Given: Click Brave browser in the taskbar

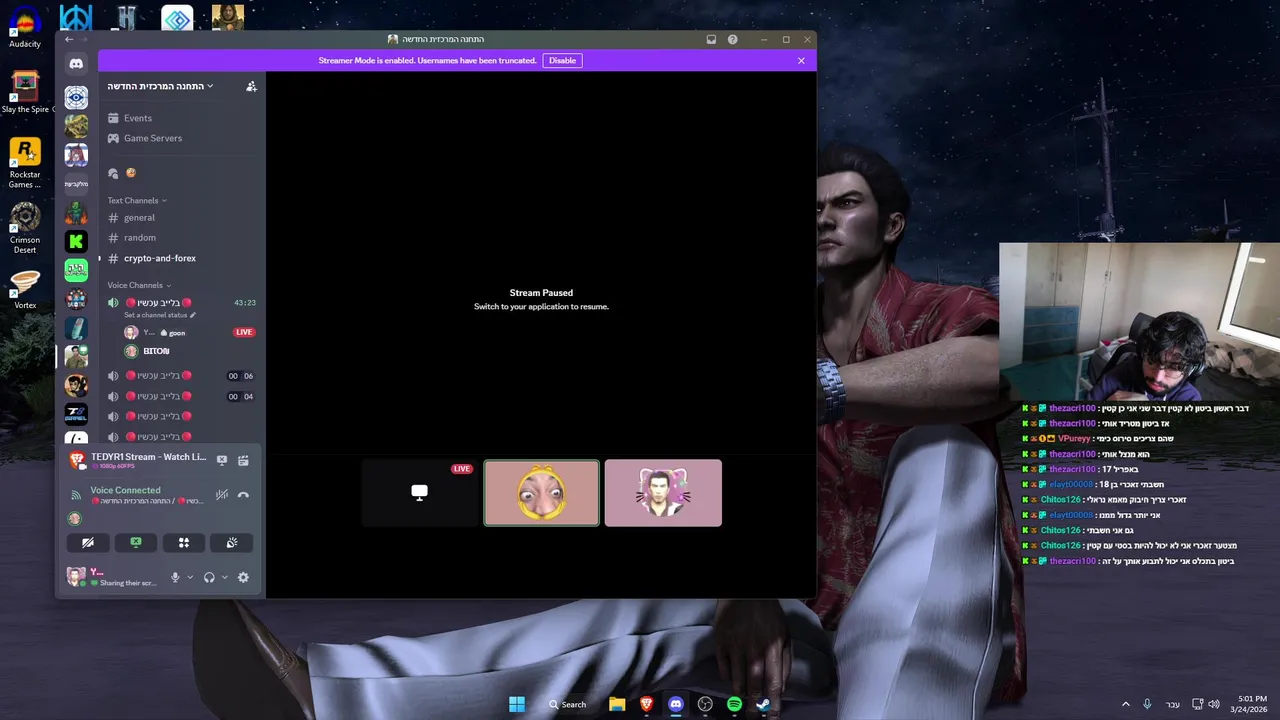Looking at the screenshot, I should pos(646,704).
